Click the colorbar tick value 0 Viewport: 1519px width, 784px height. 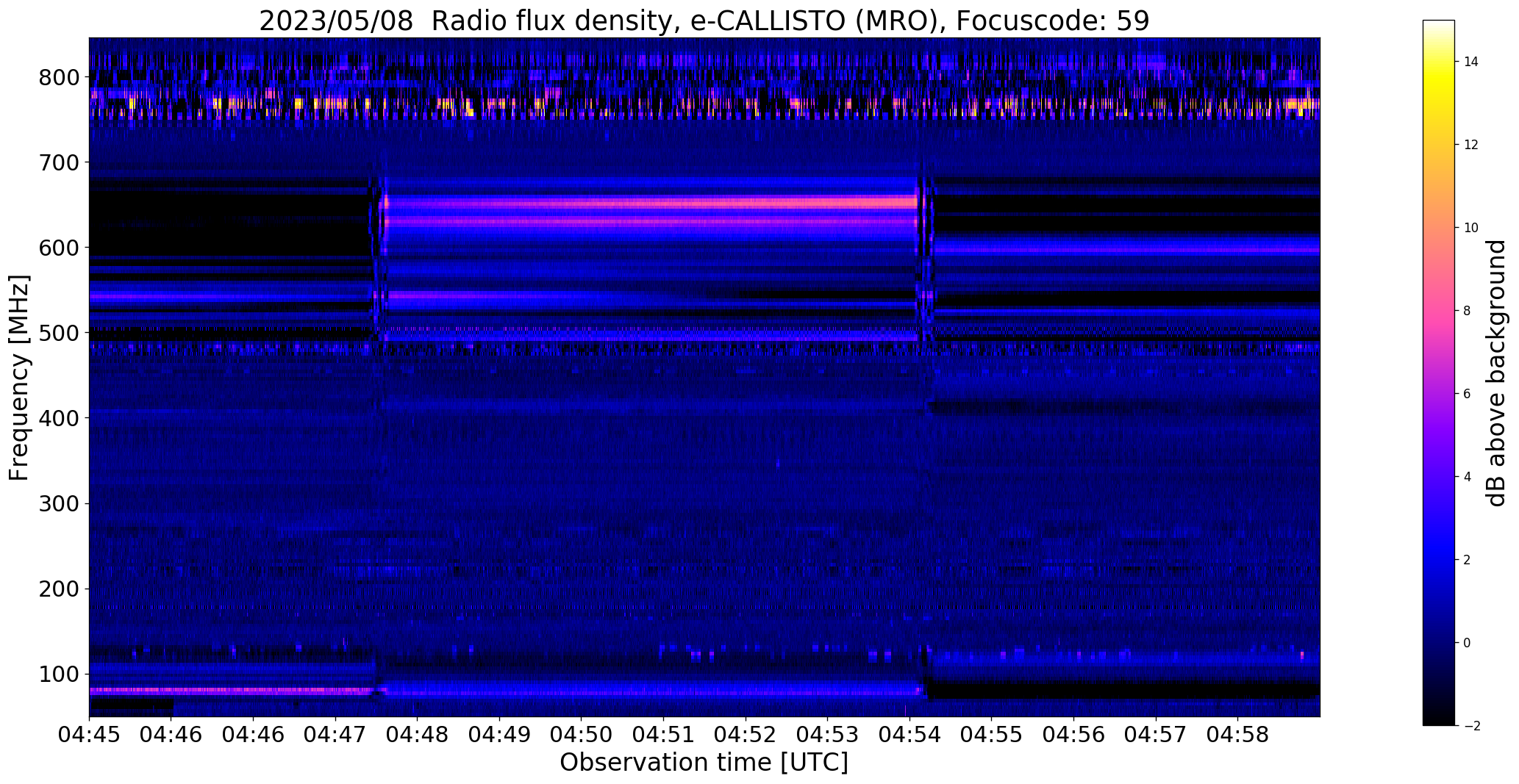tap(1468, 643)
